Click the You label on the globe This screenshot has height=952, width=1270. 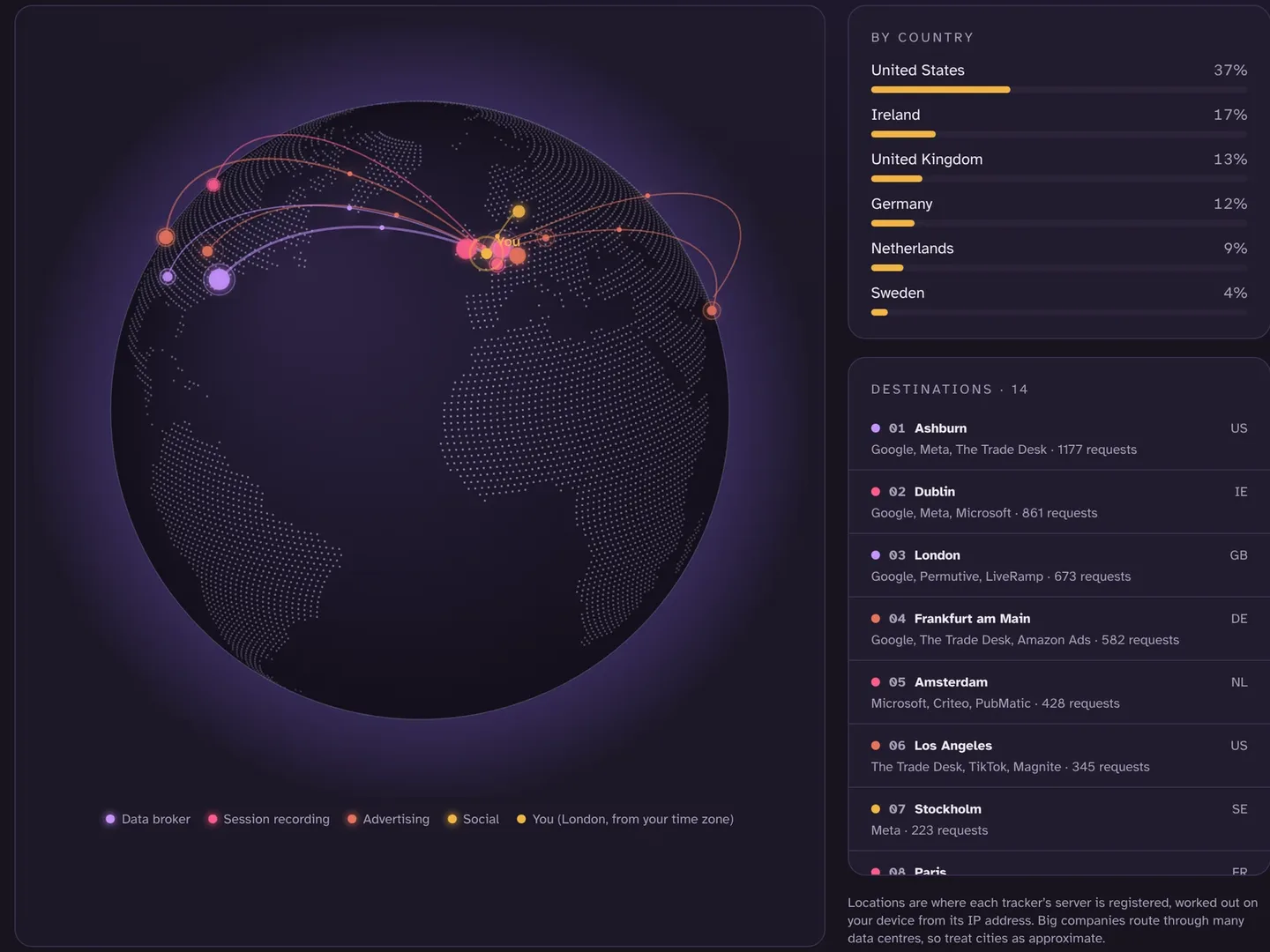[508, 241]
